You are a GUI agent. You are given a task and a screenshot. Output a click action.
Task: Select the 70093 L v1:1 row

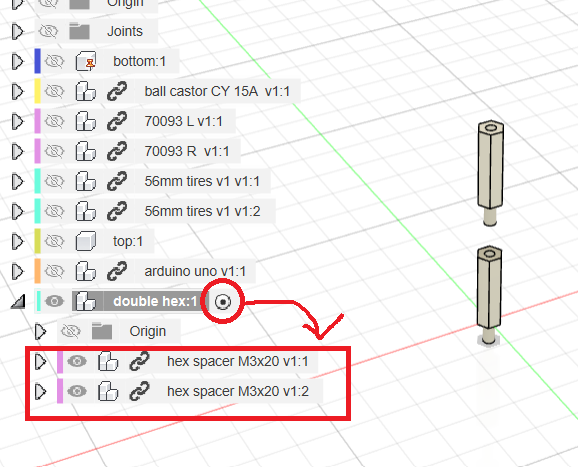point(184,121)
